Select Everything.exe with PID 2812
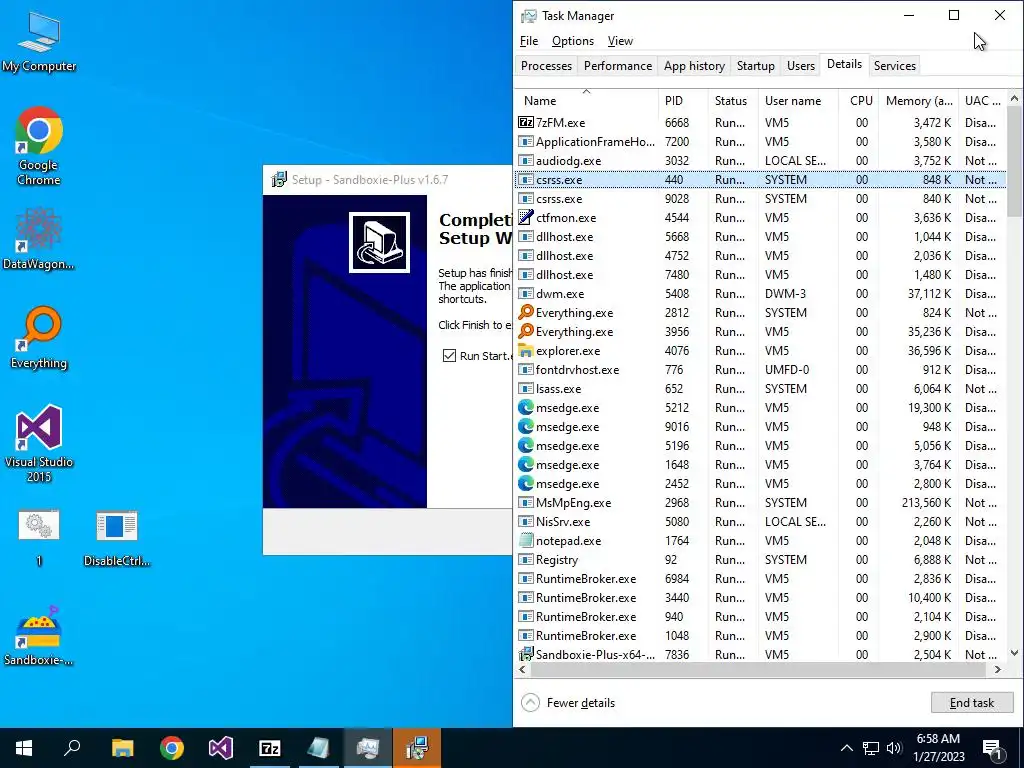Image resolution: width=1024 pixels, height=768 pixels. coord(760,313)
